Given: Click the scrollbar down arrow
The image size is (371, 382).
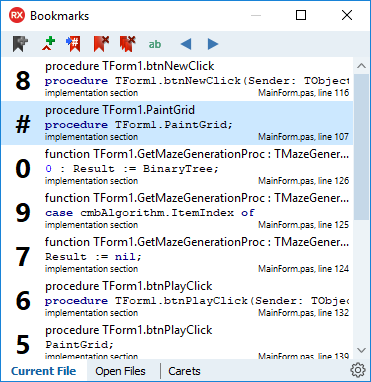Looking at the screenshot, I should point(361,350).
